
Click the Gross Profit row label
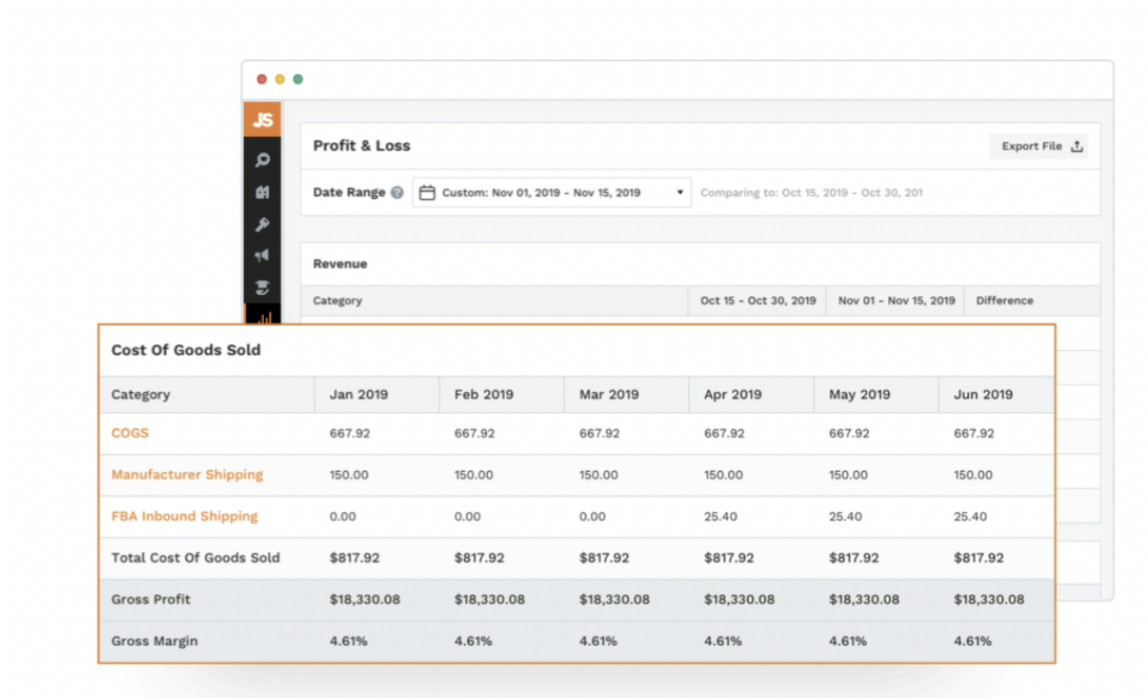click(x=150, y=600)
